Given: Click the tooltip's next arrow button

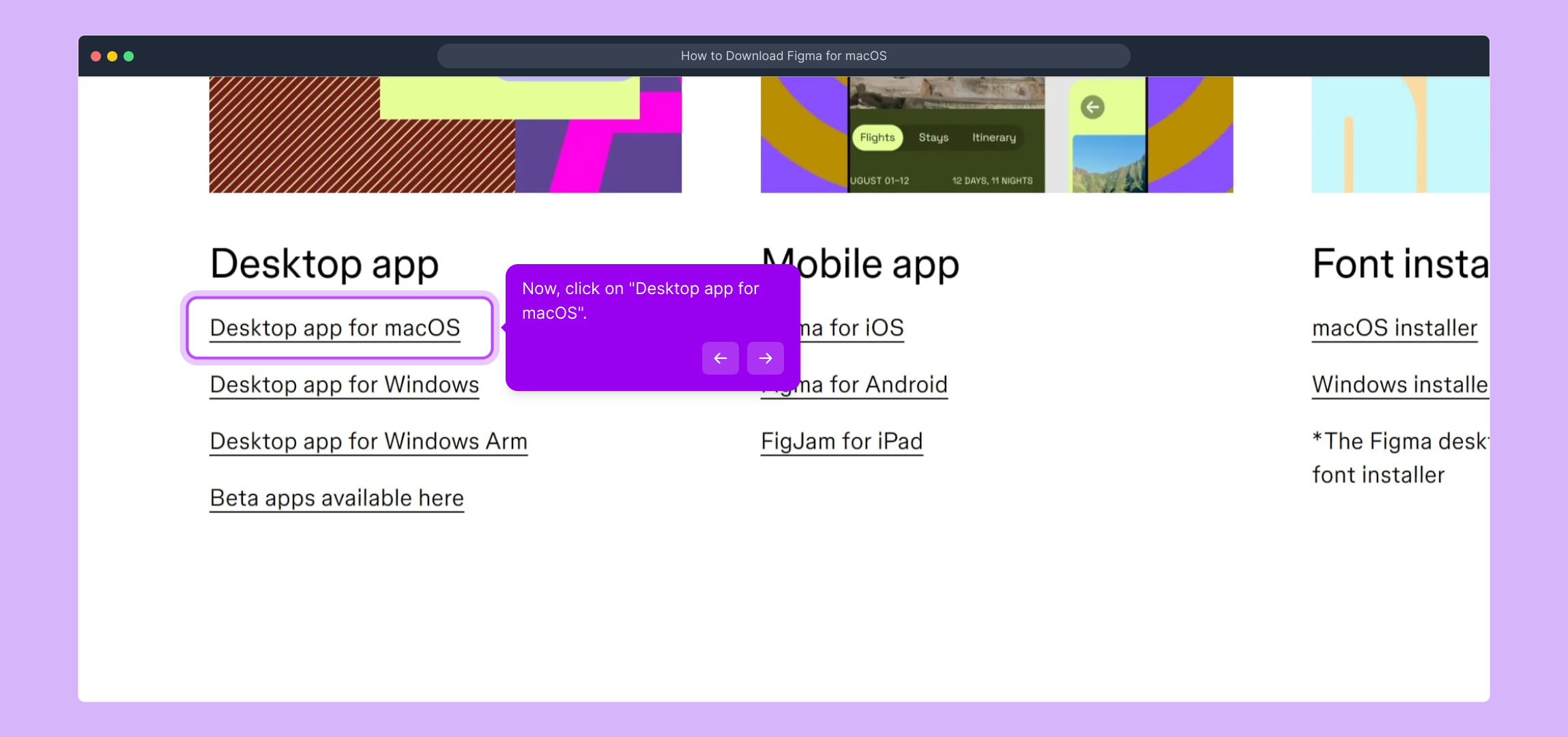Looking at the screenshot, I should [765, 358].
